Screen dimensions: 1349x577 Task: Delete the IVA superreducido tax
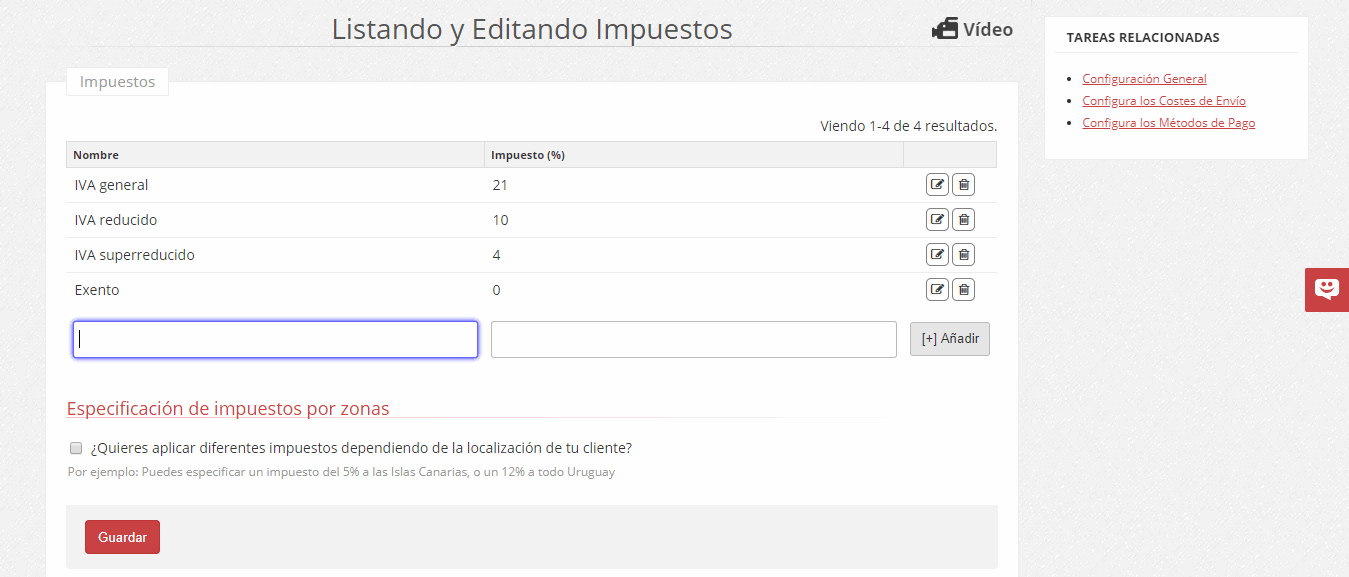(x=963, y=254)
